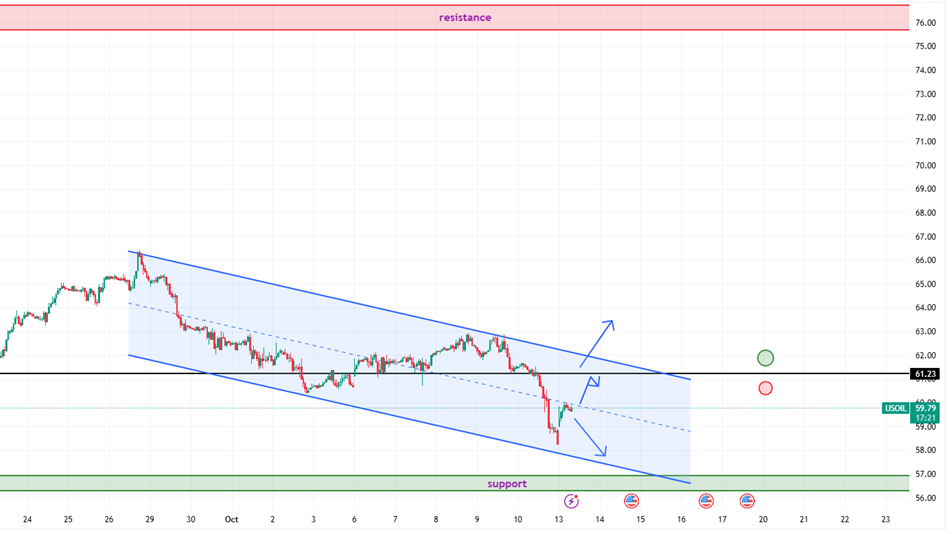The width and height of the screenshot is (952, 534).
Task: Select the "resistance" text label
Action: pyautogui.click(x=465, y=17)
